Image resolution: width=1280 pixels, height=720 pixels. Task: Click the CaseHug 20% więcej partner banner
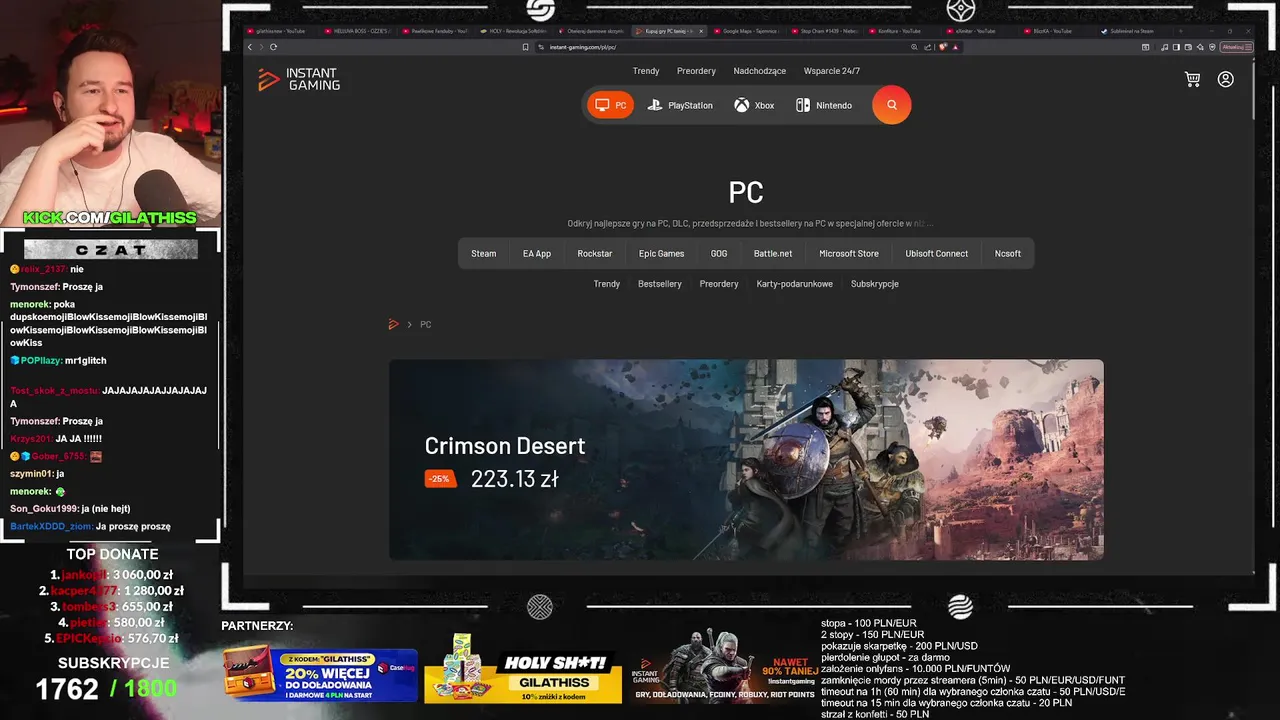pyautogui.click(x=320, y=673)
